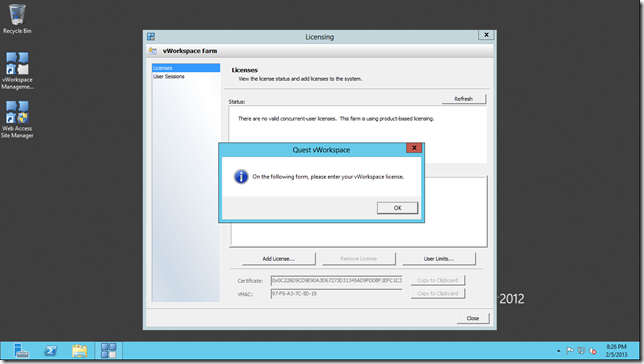Click the vWorkspace Farm header icon

(x=153, y=51)
